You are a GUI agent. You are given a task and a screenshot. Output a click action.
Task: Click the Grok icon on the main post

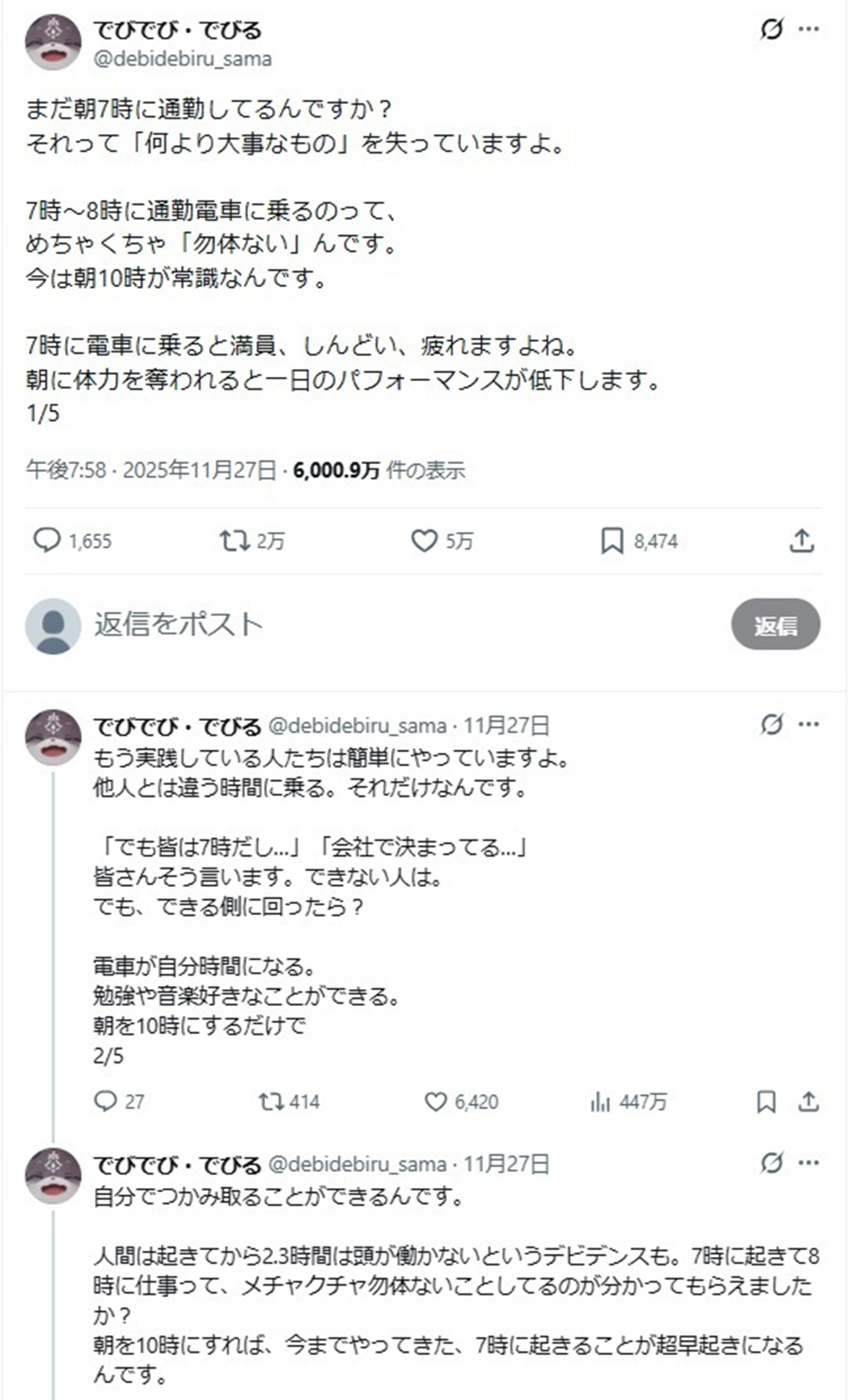[x=771, y=30]
